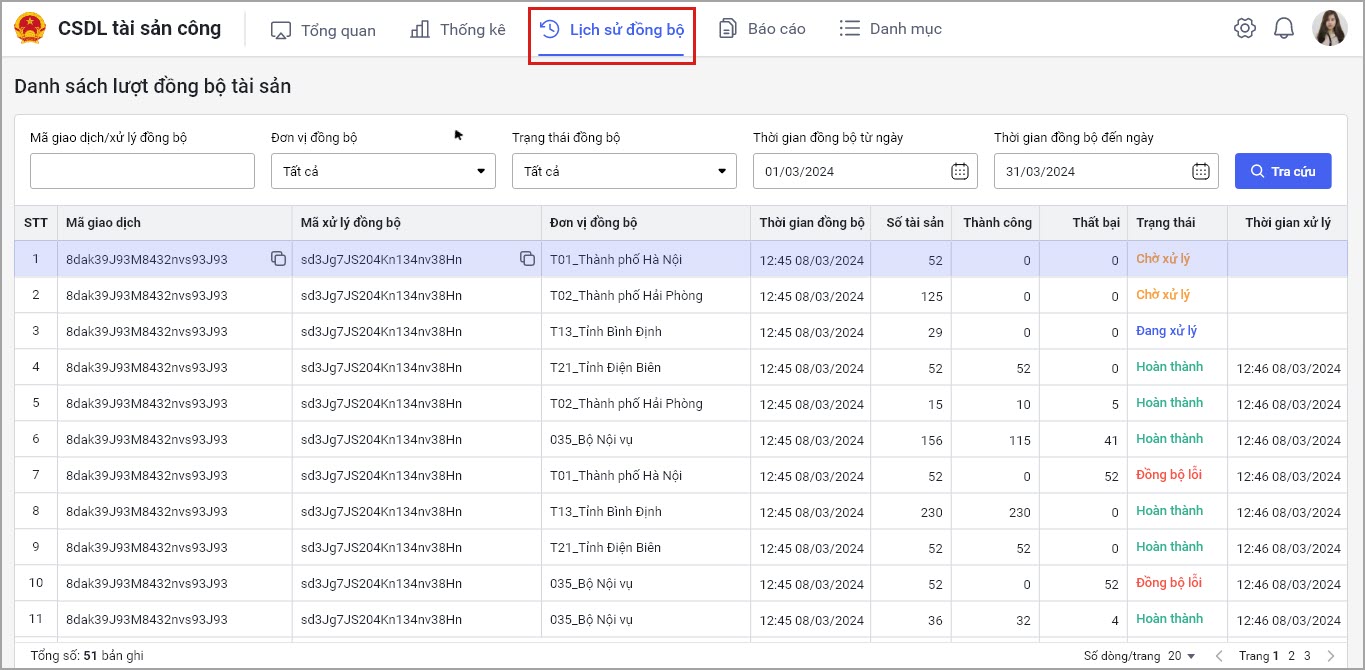The image size is (1365, 670).
Task: Go to next page arrow
Action: pyautogui.click(x=1330, y=656)
